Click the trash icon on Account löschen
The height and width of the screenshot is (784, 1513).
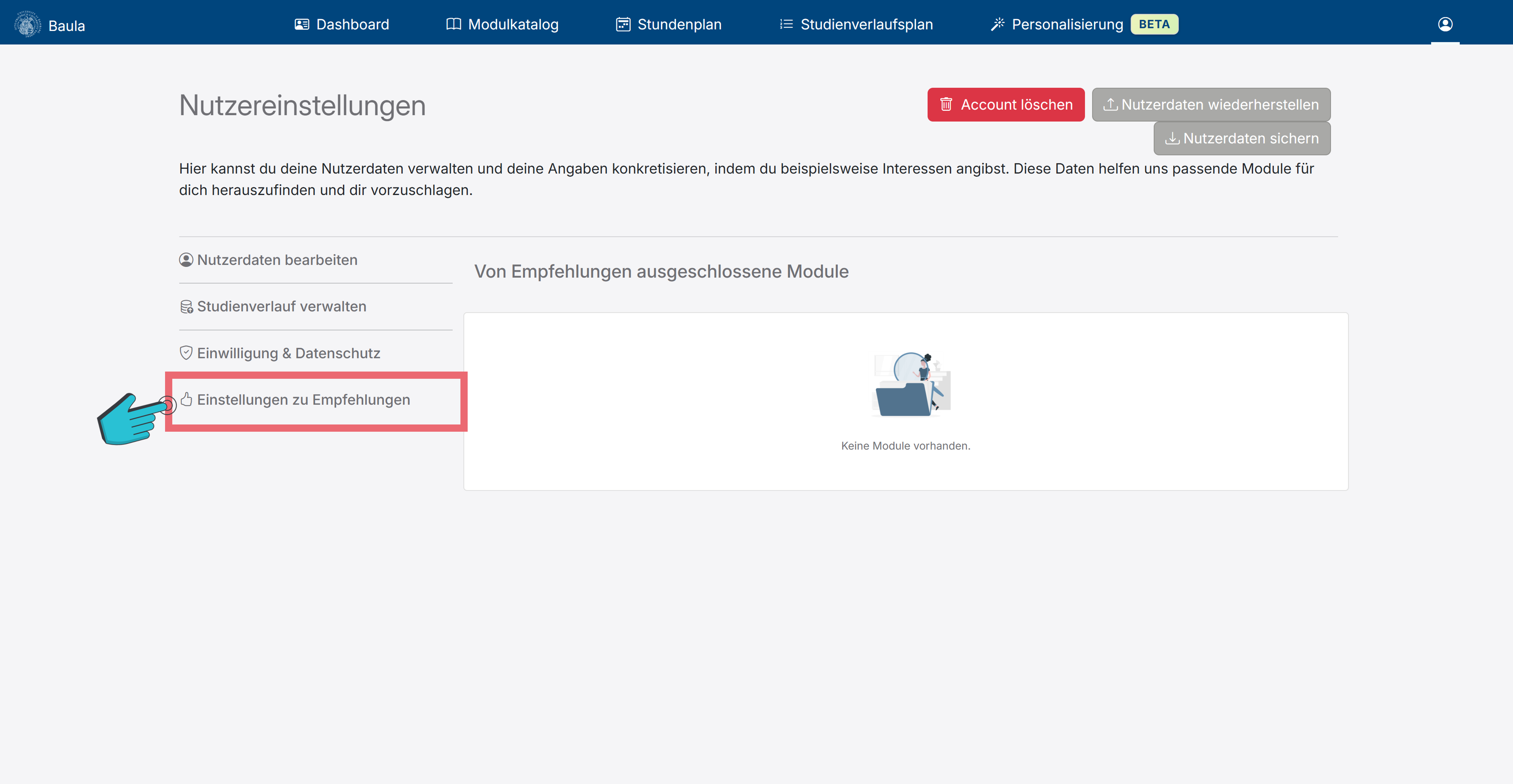coord(946,104)
